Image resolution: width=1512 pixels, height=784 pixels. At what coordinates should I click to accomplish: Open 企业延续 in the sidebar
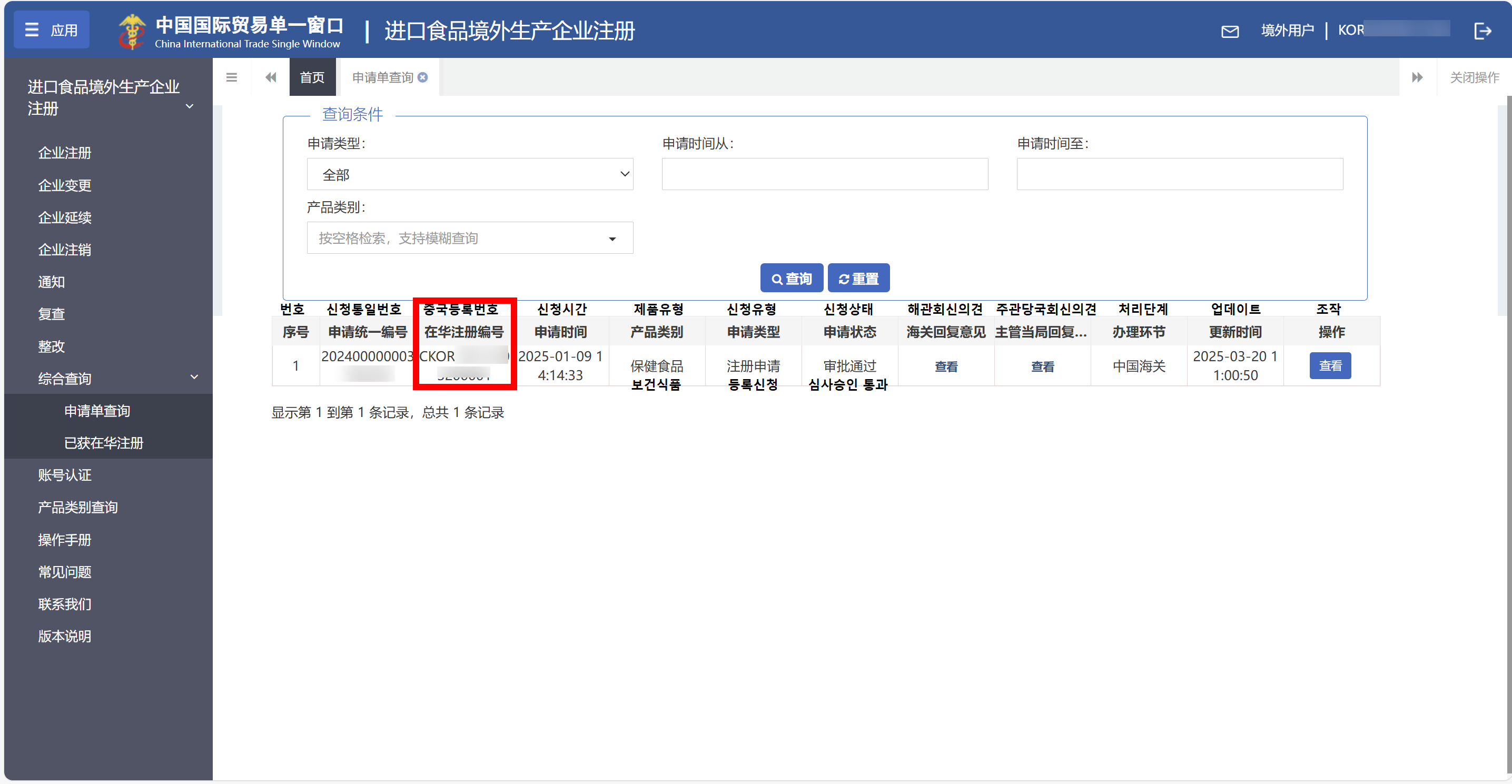65,217
